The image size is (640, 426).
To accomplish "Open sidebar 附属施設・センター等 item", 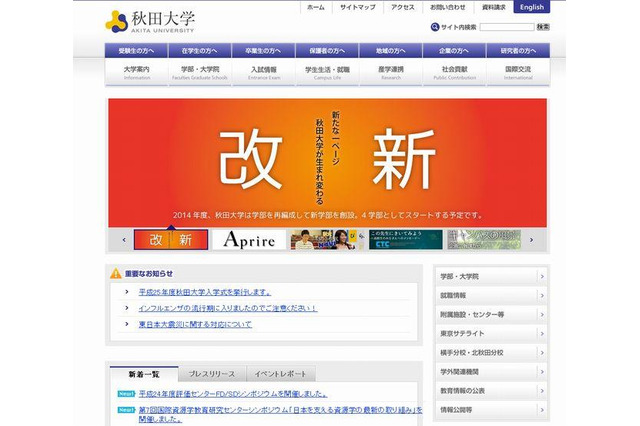I will click(x=491, y=315).
